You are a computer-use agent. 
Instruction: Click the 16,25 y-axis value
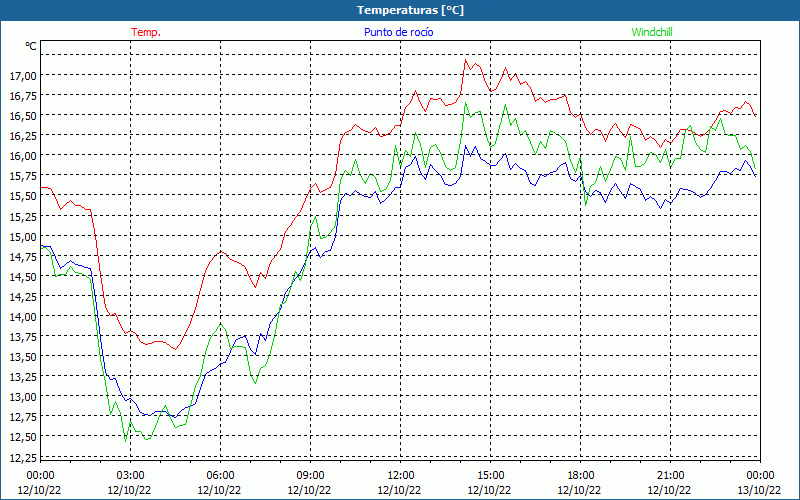23,136
